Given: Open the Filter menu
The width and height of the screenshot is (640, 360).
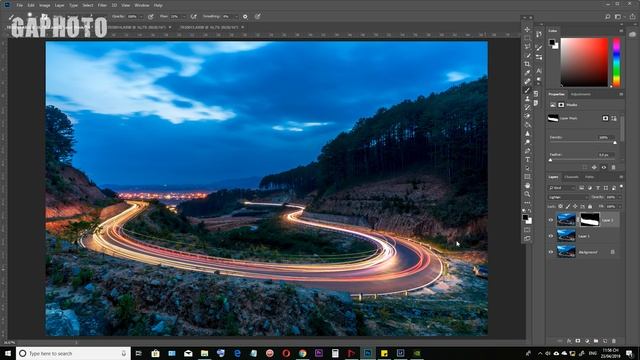Looking at the screenshot, I should (102, 5).
